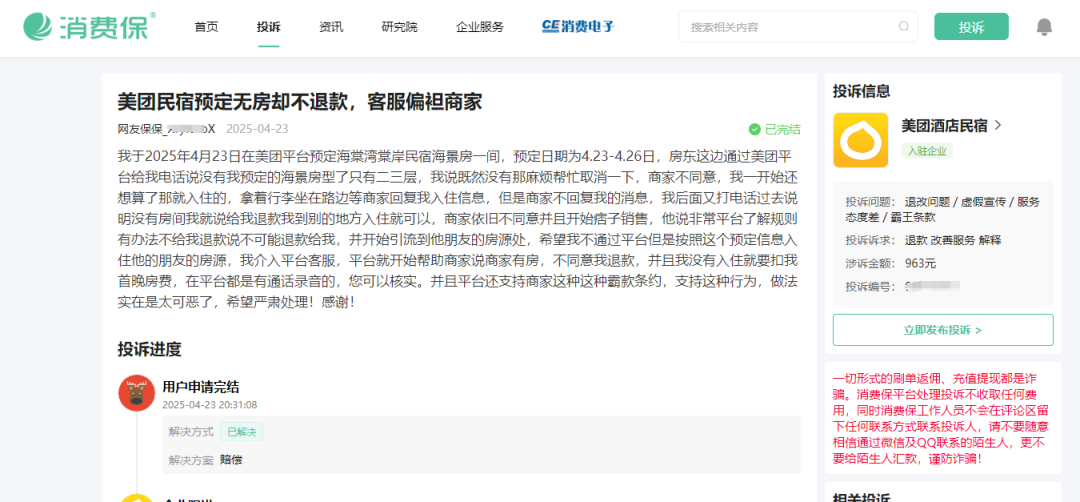Click the 用户申请完结 progress entry
The height and width of the screenshot is (502, 1080).
click(201, 387)
